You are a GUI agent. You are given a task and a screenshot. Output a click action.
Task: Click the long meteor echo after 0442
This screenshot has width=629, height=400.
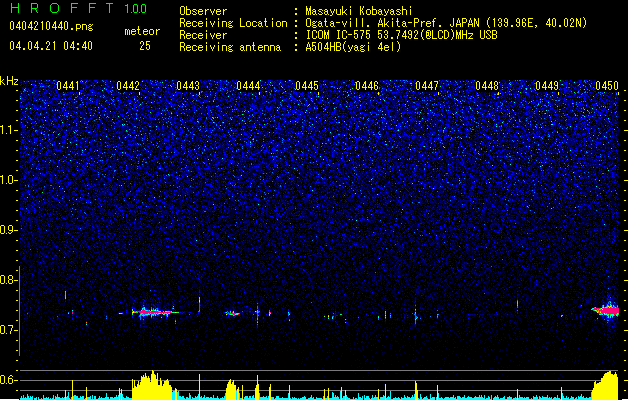154,312
